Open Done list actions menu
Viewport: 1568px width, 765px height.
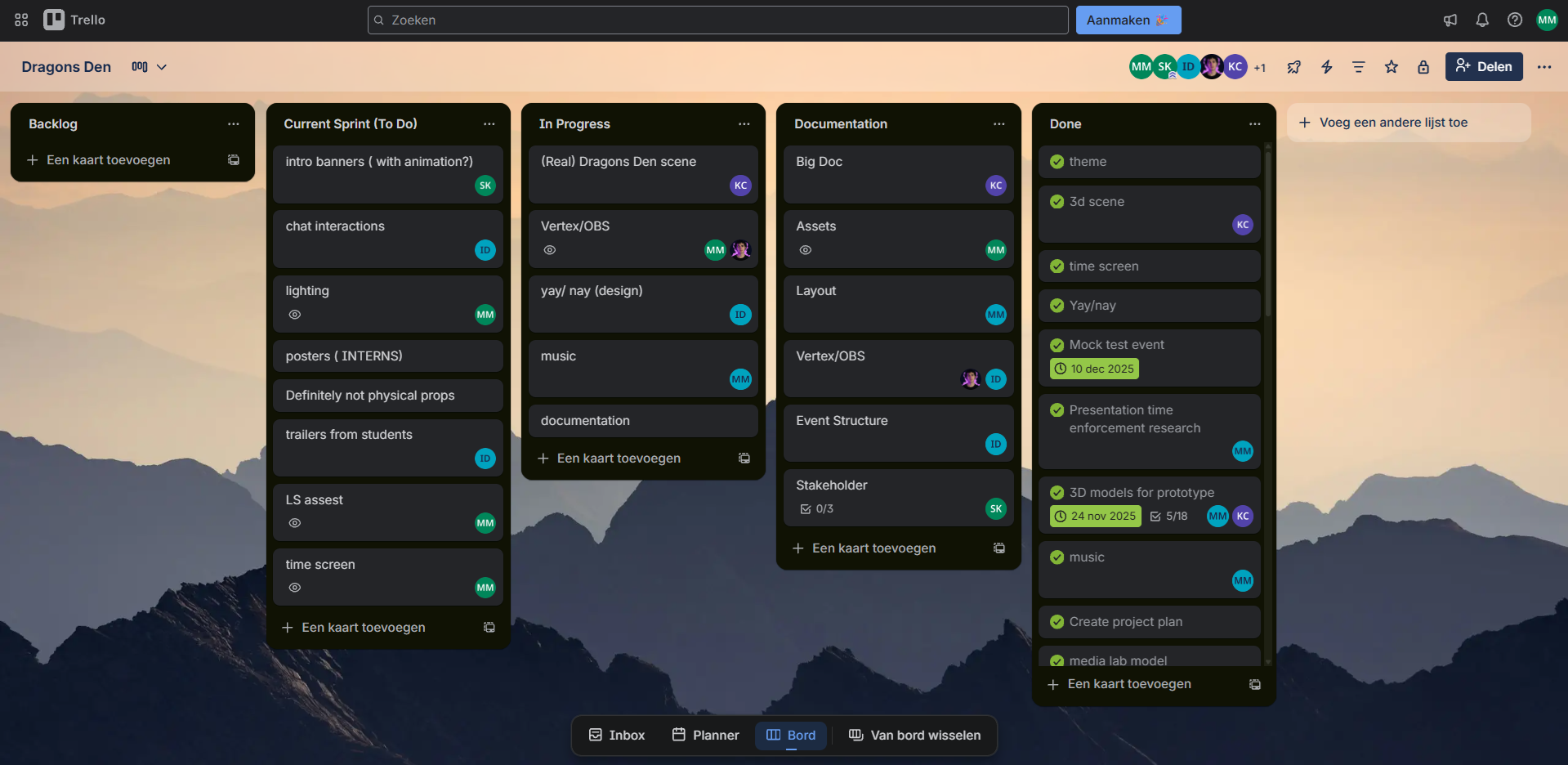[1255, 124]
